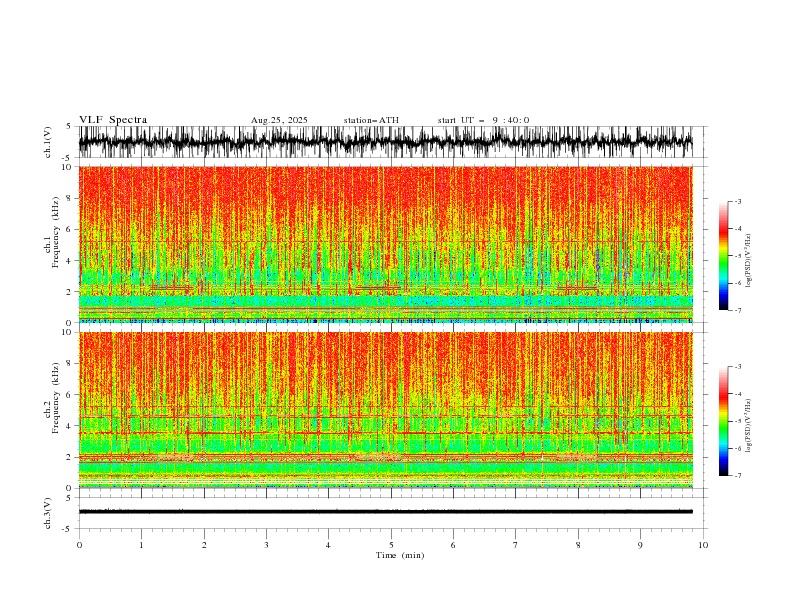Click the ch.1 frequency axis "8" tick label
This screenshot has height=612, width=792.
coord(69,198)
